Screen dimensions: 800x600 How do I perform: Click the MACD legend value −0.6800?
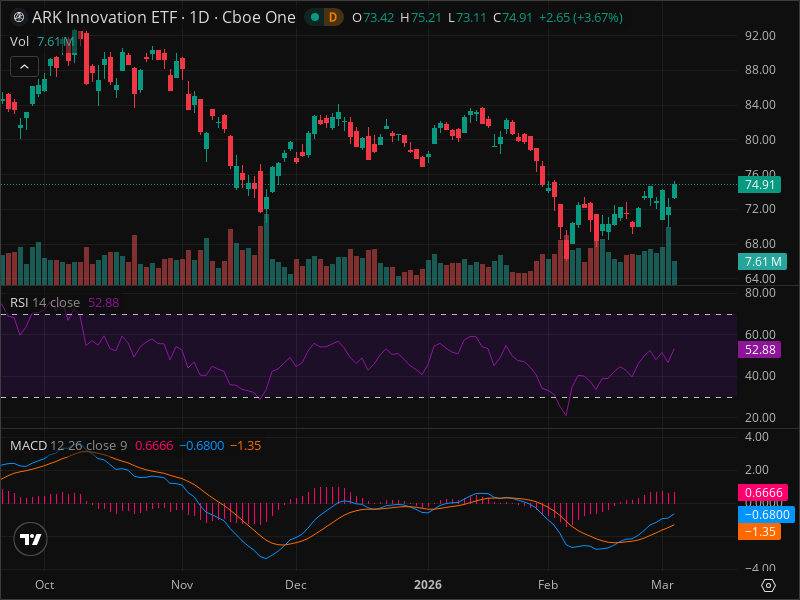[202, 445]
